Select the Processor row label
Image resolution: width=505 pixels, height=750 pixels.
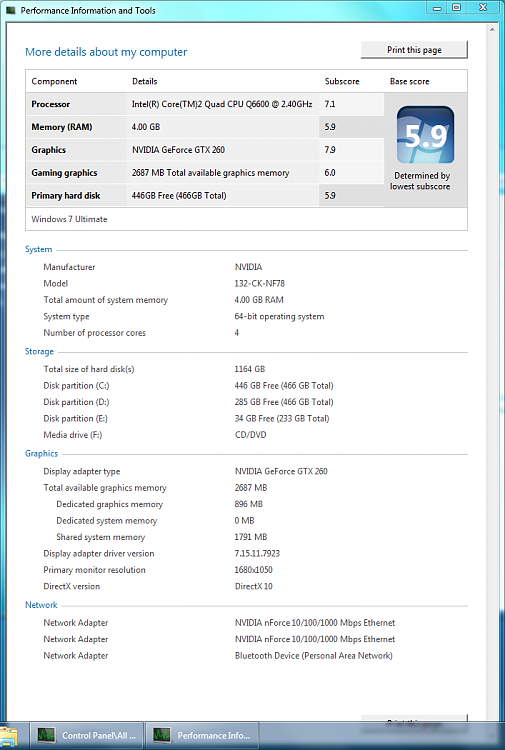click(x=51, y=104)
